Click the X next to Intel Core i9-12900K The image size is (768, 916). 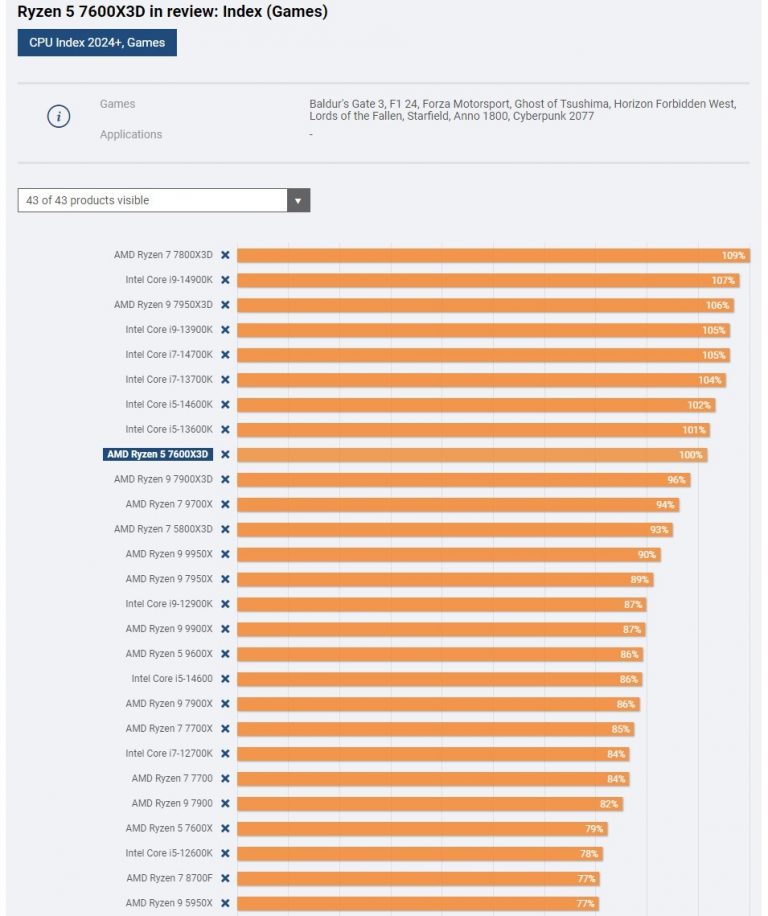click(x=225, y=604)
